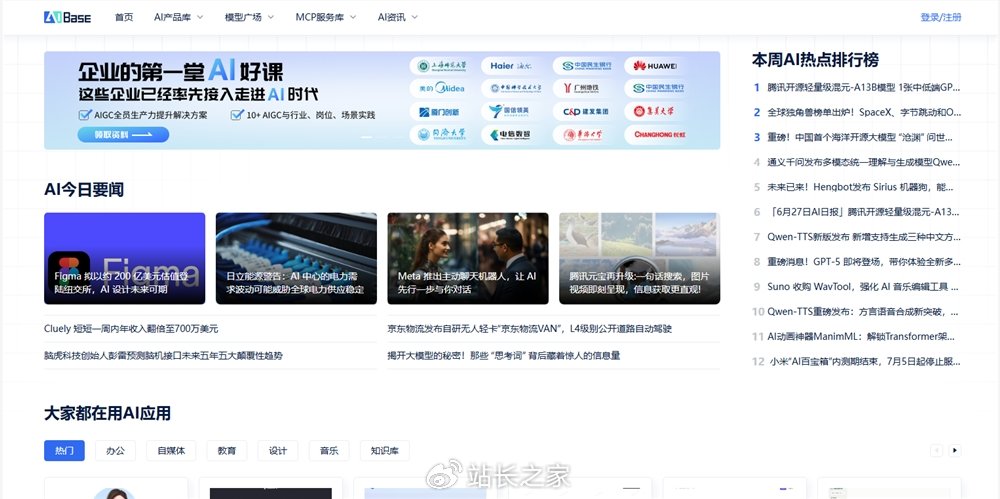
Task: Select the 音乐 category tab
Action: [329, 451]
